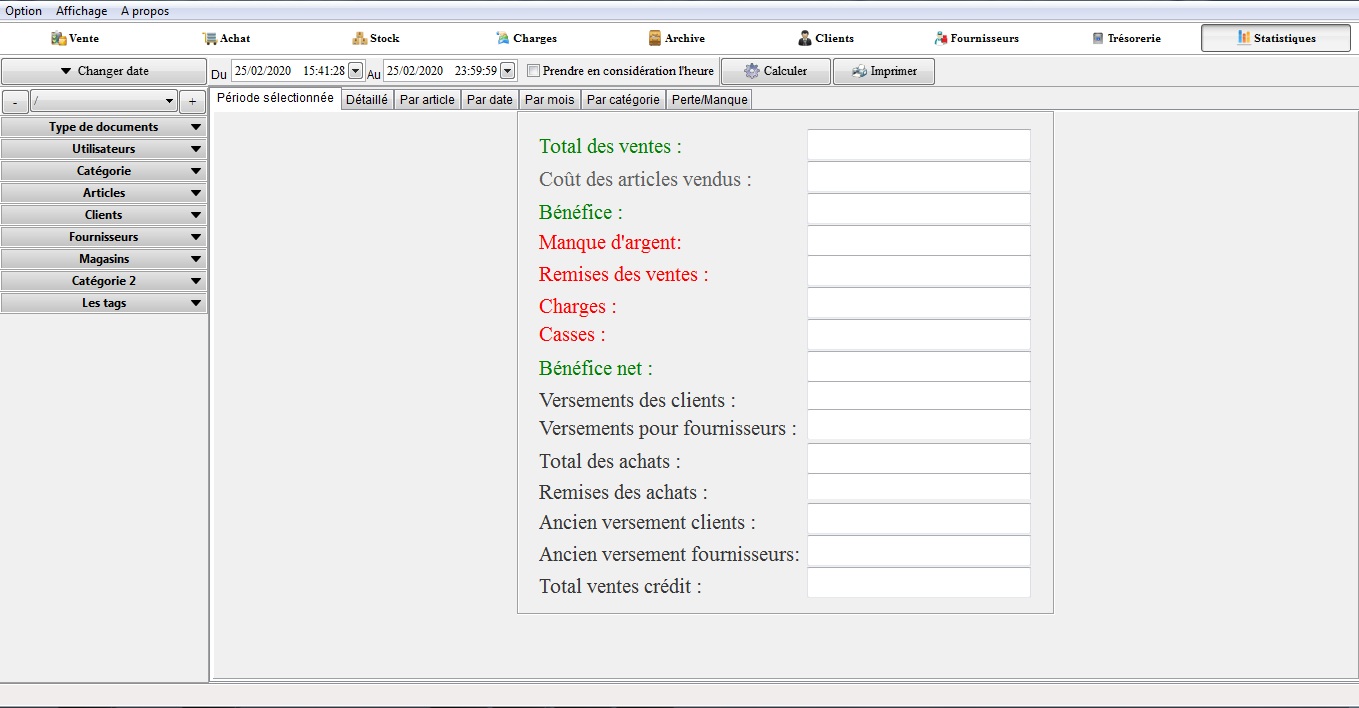Enable Prendre en considération l'heure checkbox

[x=534, y=71]
